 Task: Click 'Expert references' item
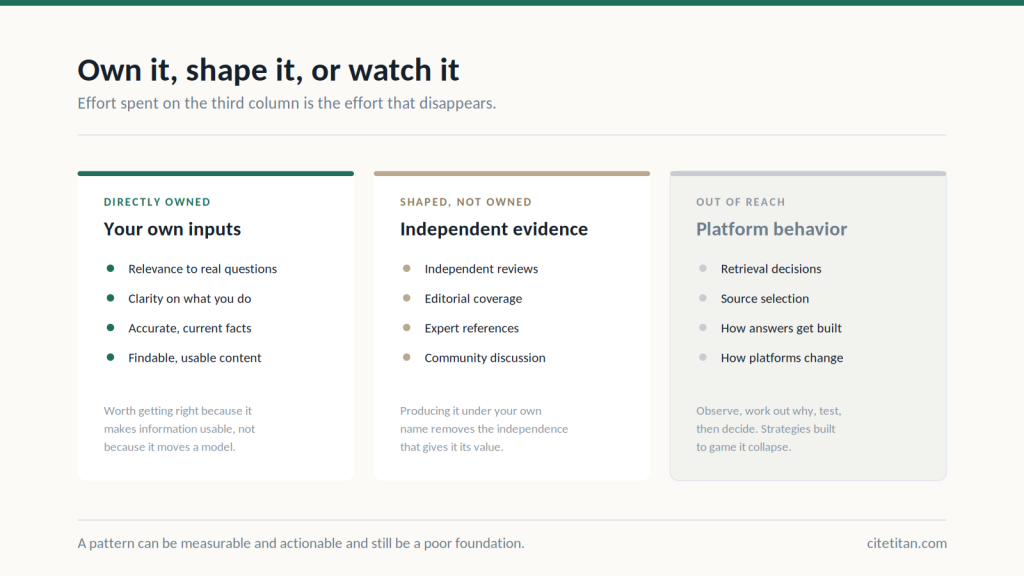[x=472, y=328]
